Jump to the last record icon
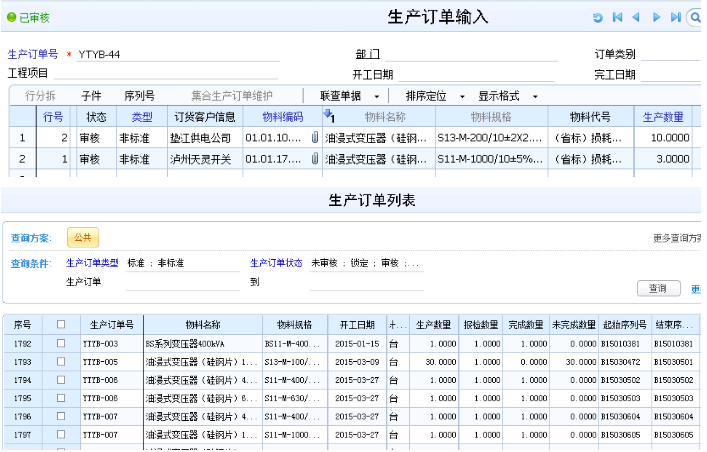Screen dimensions: 707x452 pos(675,17)
